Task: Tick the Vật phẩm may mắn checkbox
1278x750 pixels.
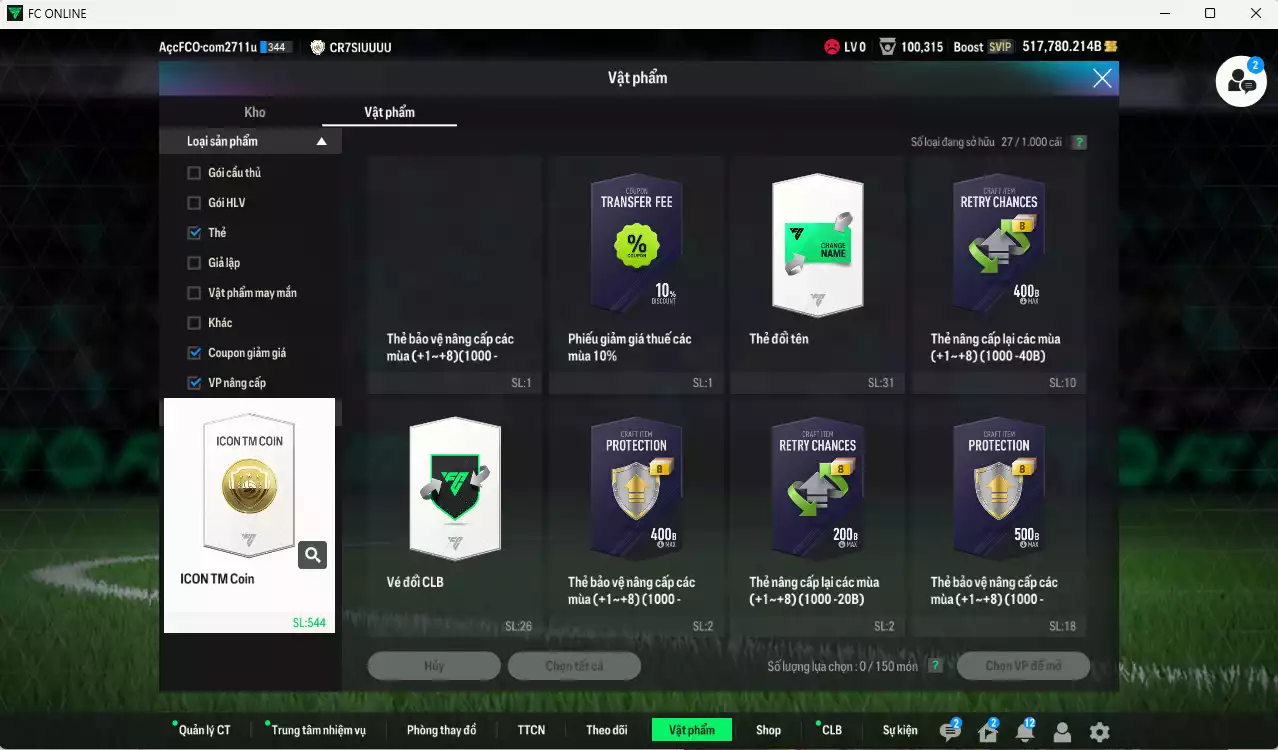Action: (194, 293)
